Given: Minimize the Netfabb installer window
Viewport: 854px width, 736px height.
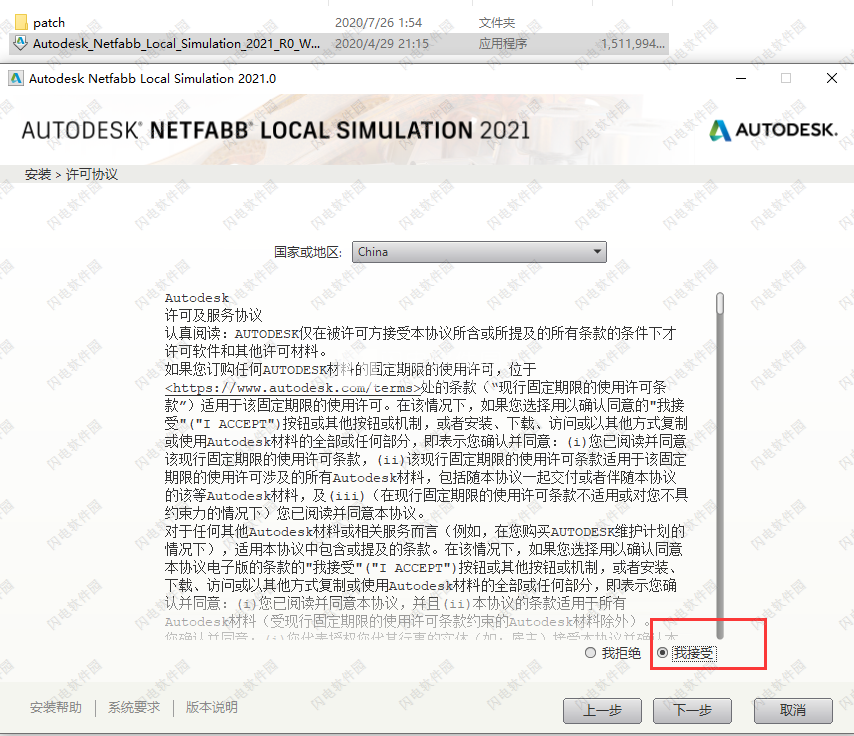Looking at the screenshot, I should [741, 78].
